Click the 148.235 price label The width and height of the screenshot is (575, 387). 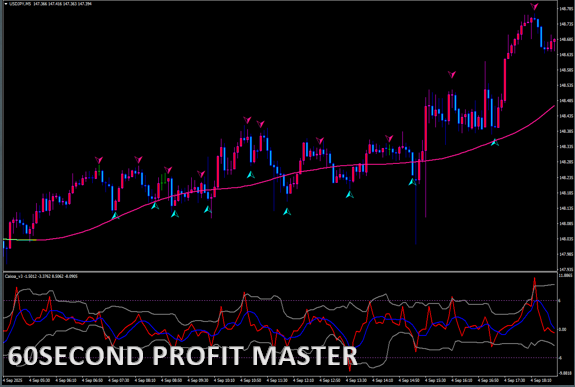pos(566,177)
